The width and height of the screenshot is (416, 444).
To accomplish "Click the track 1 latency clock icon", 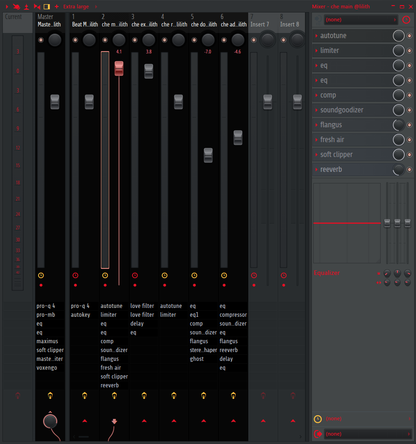I will 75,275.
